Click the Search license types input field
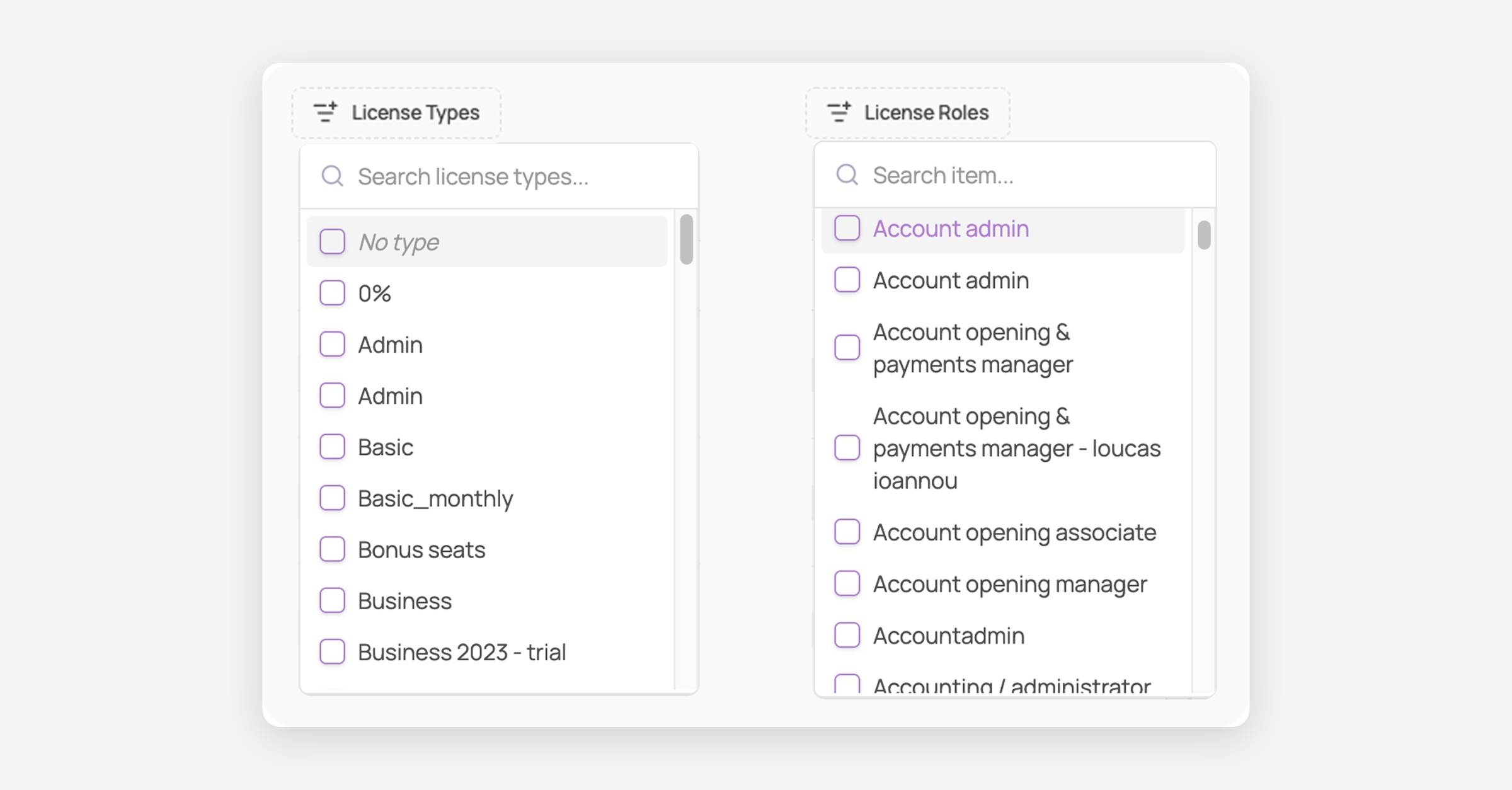Viewport: 1512px width, 790px height. [x=499, y=176]
